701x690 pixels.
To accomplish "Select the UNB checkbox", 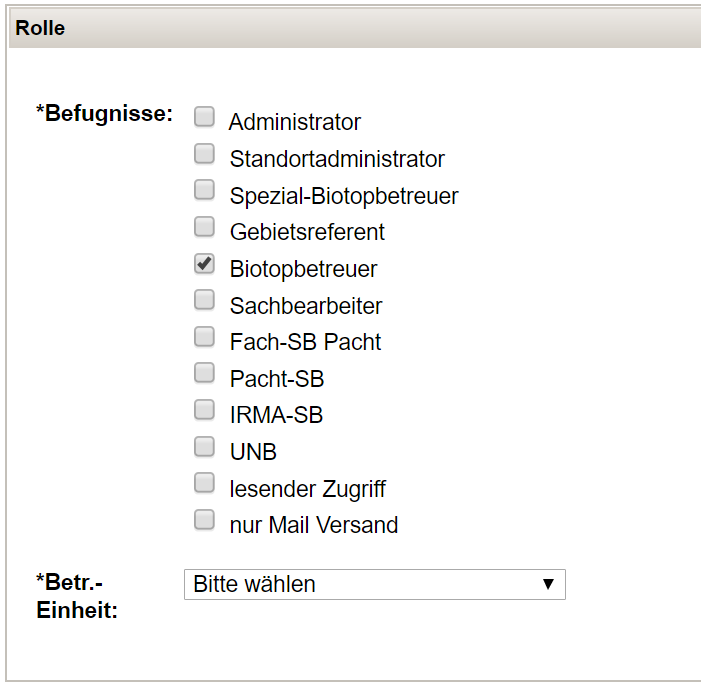I will click(x=204, y=446).
